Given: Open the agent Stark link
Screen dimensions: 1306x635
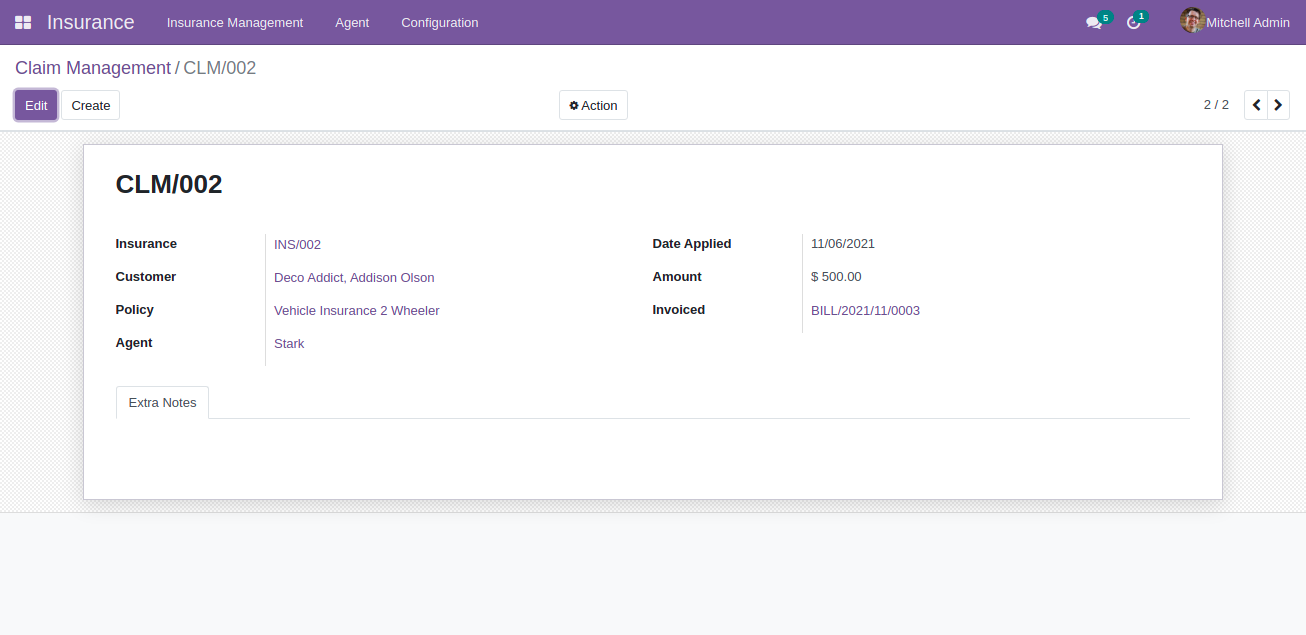Looking at the screenshot, I should point(289,343).
